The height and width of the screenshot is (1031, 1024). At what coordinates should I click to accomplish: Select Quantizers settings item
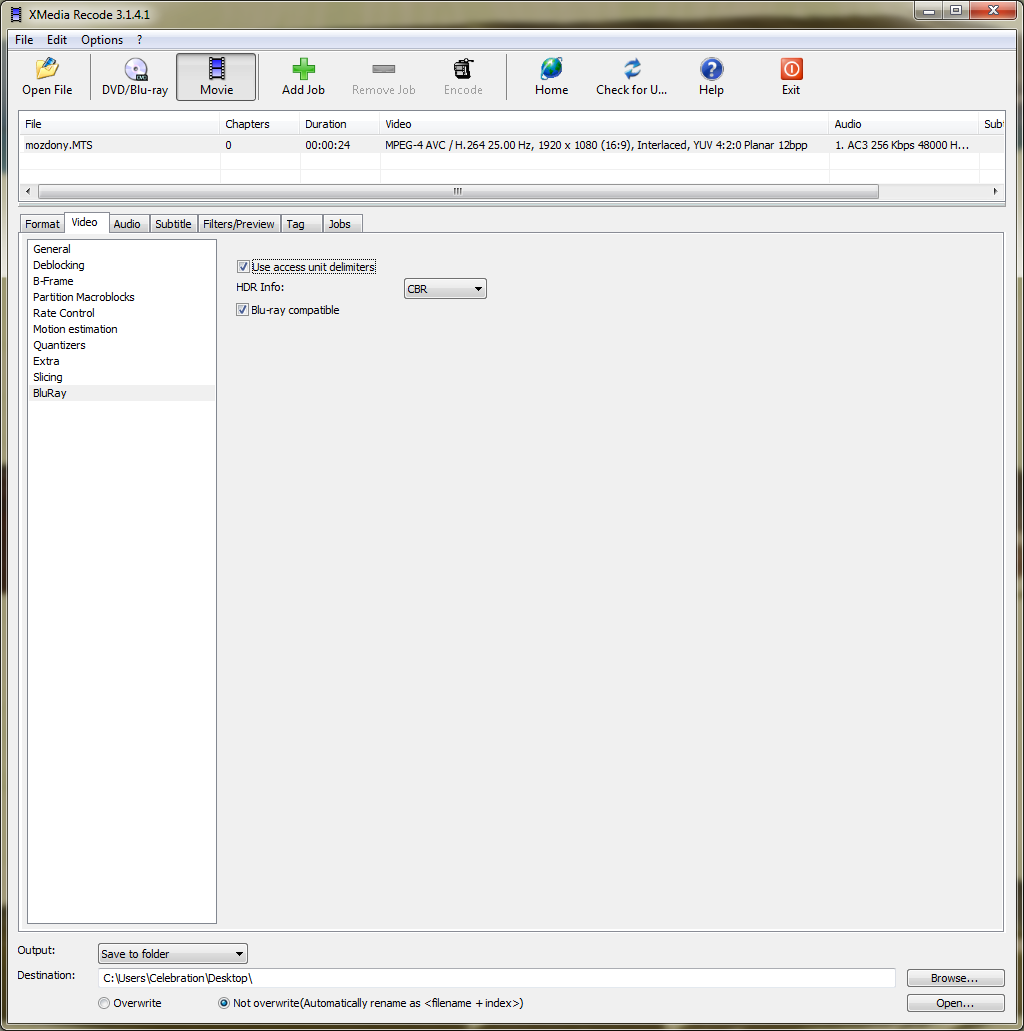[122, 345]
